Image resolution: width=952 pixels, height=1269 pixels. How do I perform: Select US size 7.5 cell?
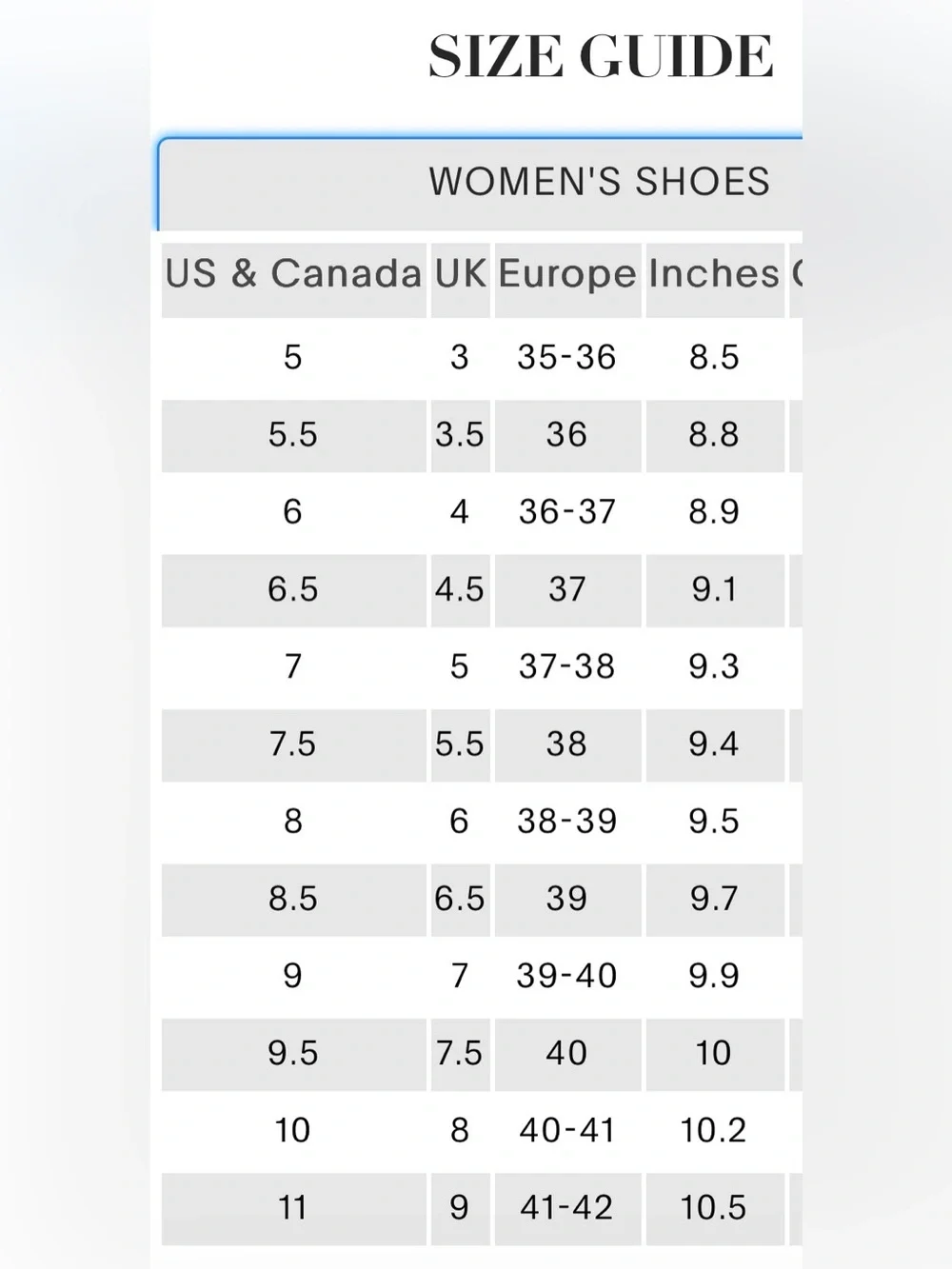click(293, 744)
